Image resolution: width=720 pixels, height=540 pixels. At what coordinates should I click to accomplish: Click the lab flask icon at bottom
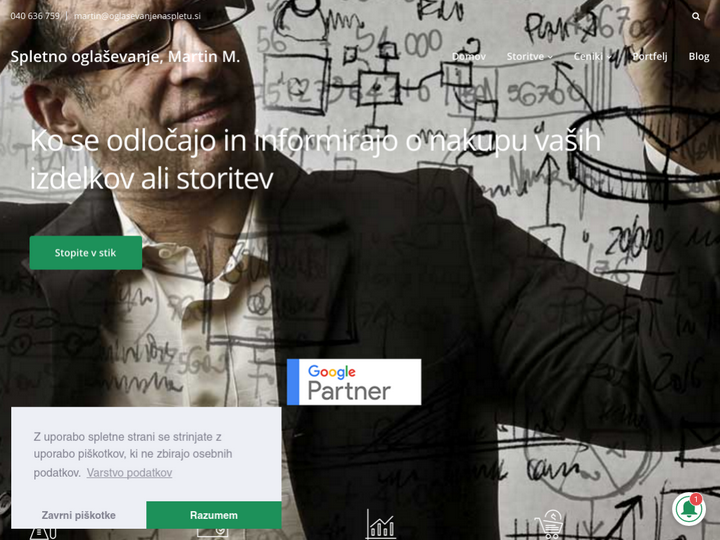pos(43,534)
